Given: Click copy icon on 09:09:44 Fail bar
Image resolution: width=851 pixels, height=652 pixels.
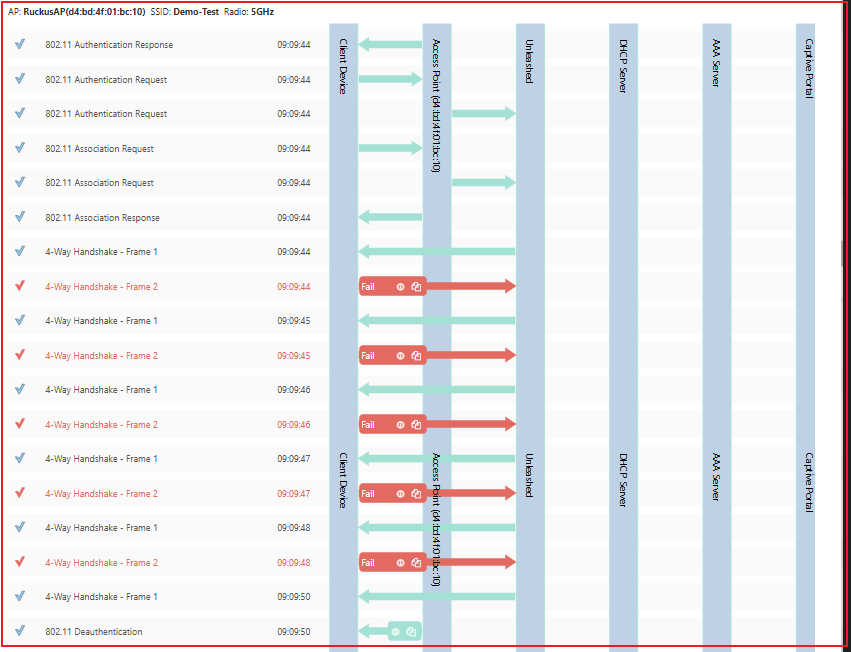Looking at the screenshot, I should (416, 287).
